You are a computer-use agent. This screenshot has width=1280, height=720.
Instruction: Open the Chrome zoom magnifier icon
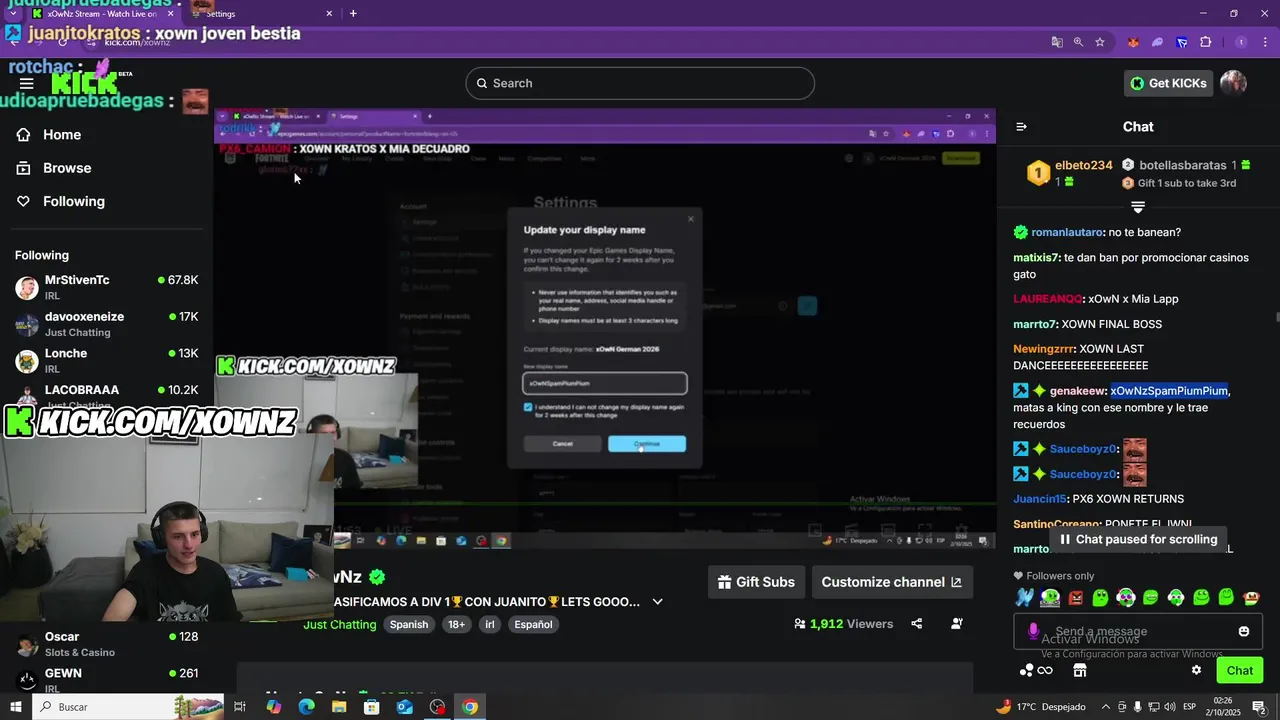(1078, 42)
